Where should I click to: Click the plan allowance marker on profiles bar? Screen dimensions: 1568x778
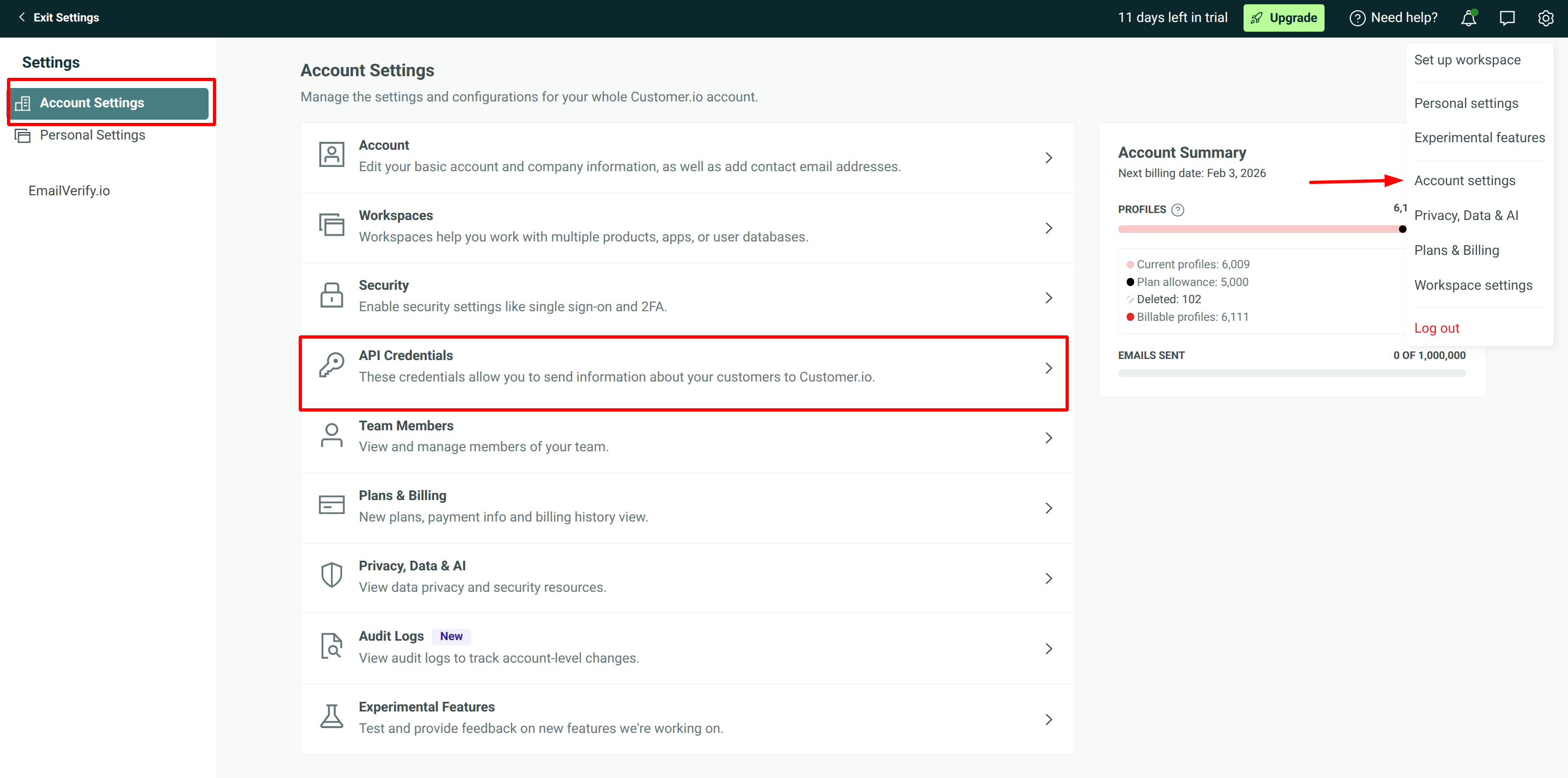tap(1402, 229)
